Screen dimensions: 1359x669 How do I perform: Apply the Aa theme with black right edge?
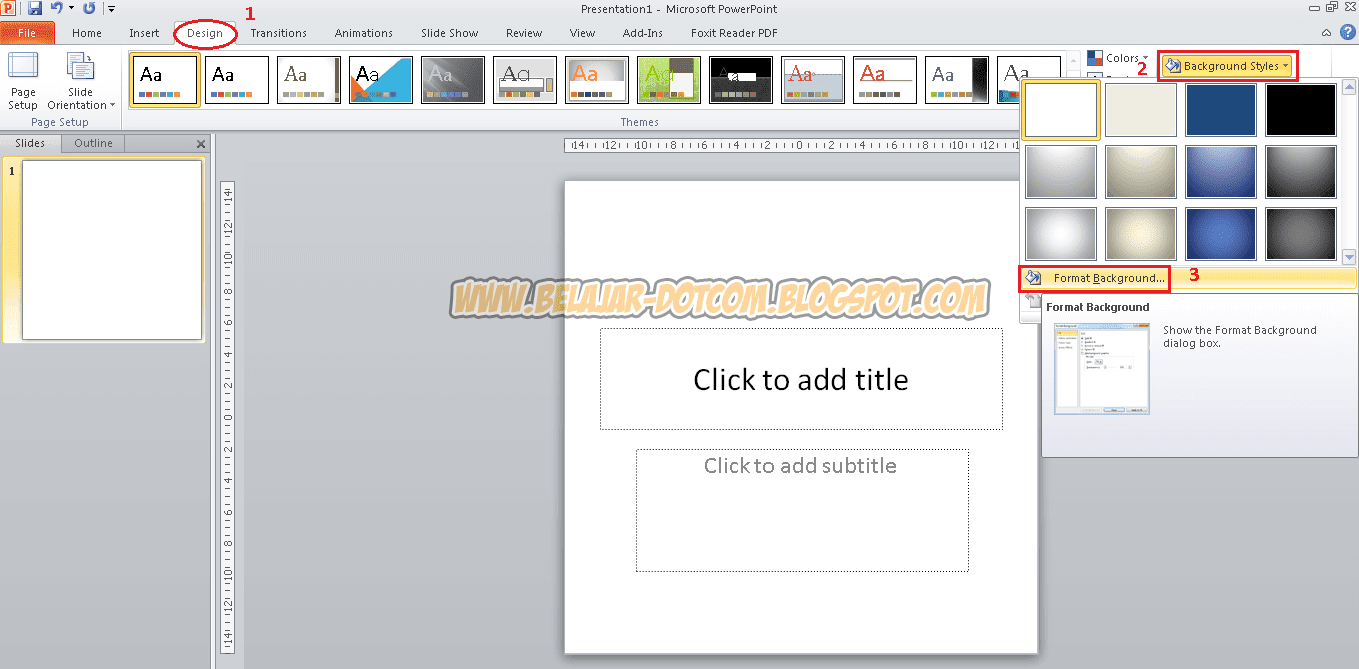pyautogui.click(x=957, y=80)
